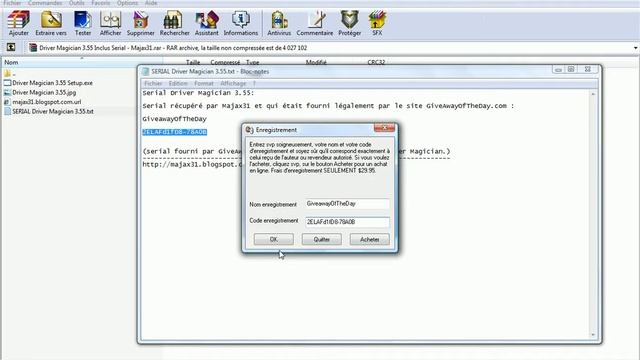Sort by Compressé column header

click(x=225, y=62)
